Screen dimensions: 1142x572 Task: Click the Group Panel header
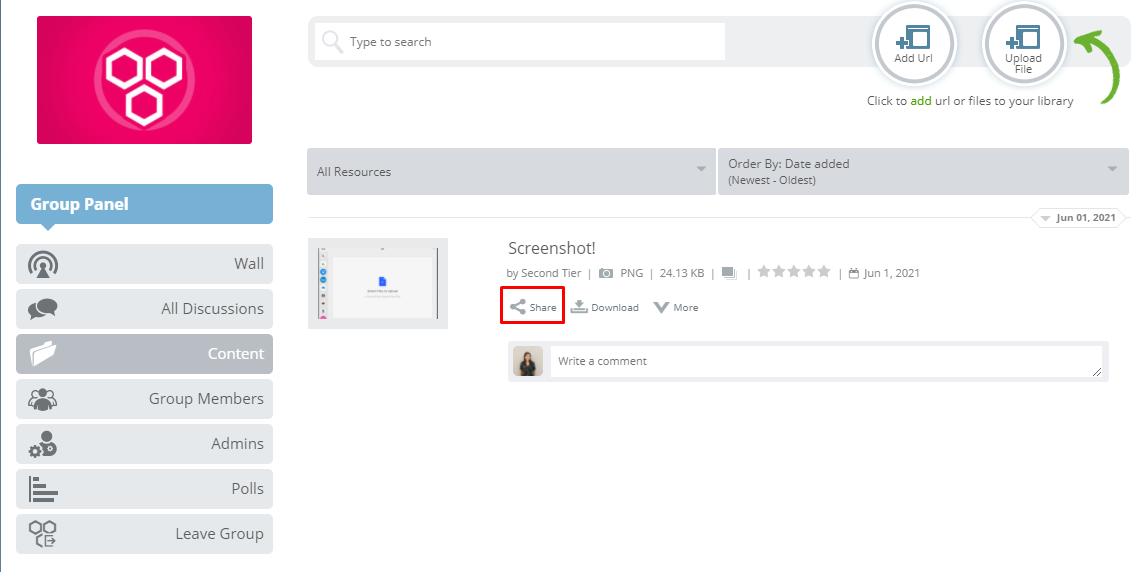(x=144, y=204)
